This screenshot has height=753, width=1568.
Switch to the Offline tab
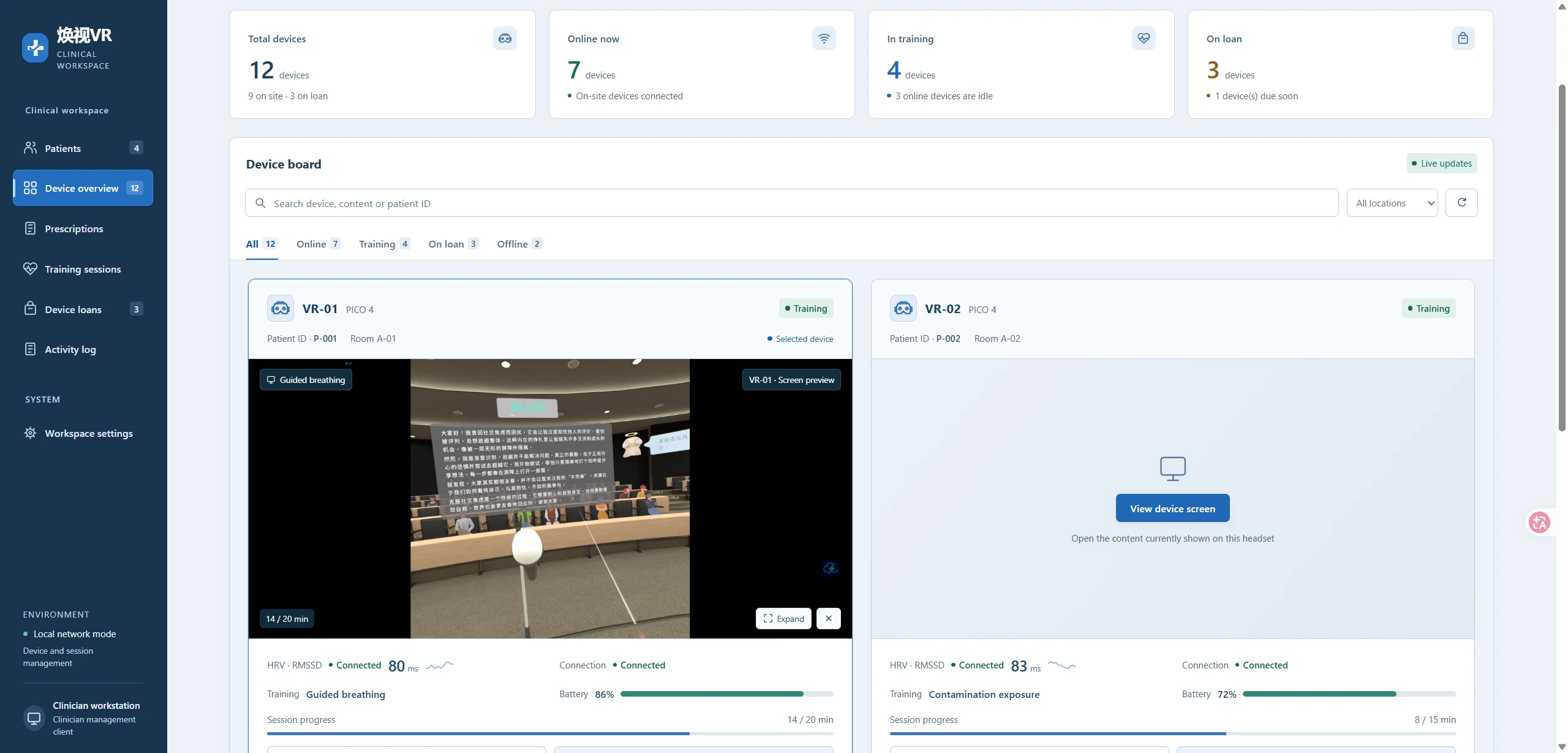click(x=519, y=244)
